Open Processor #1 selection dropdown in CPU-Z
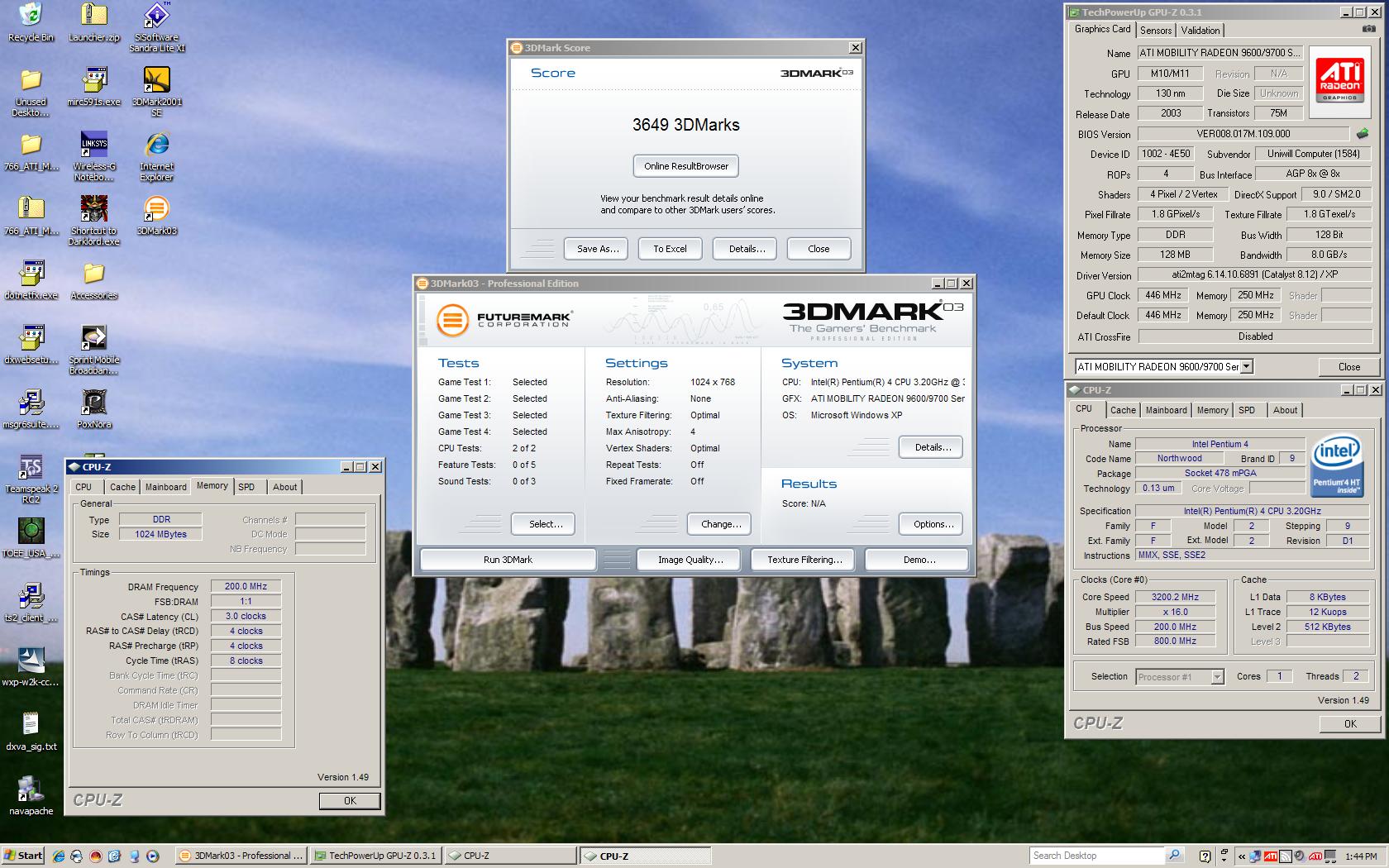The width and height of the screenshot is (1389, 868). click(1217, 676)
